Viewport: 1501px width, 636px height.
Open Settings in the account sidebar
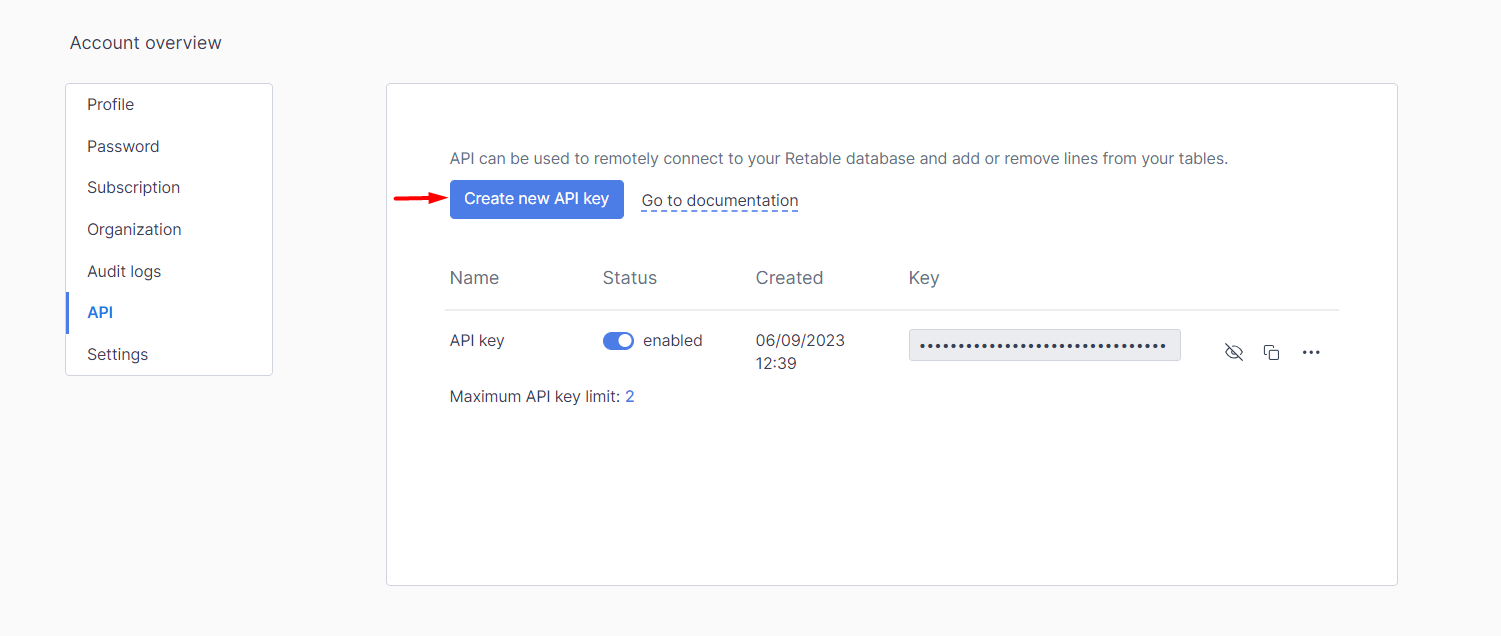coord(117,355)
